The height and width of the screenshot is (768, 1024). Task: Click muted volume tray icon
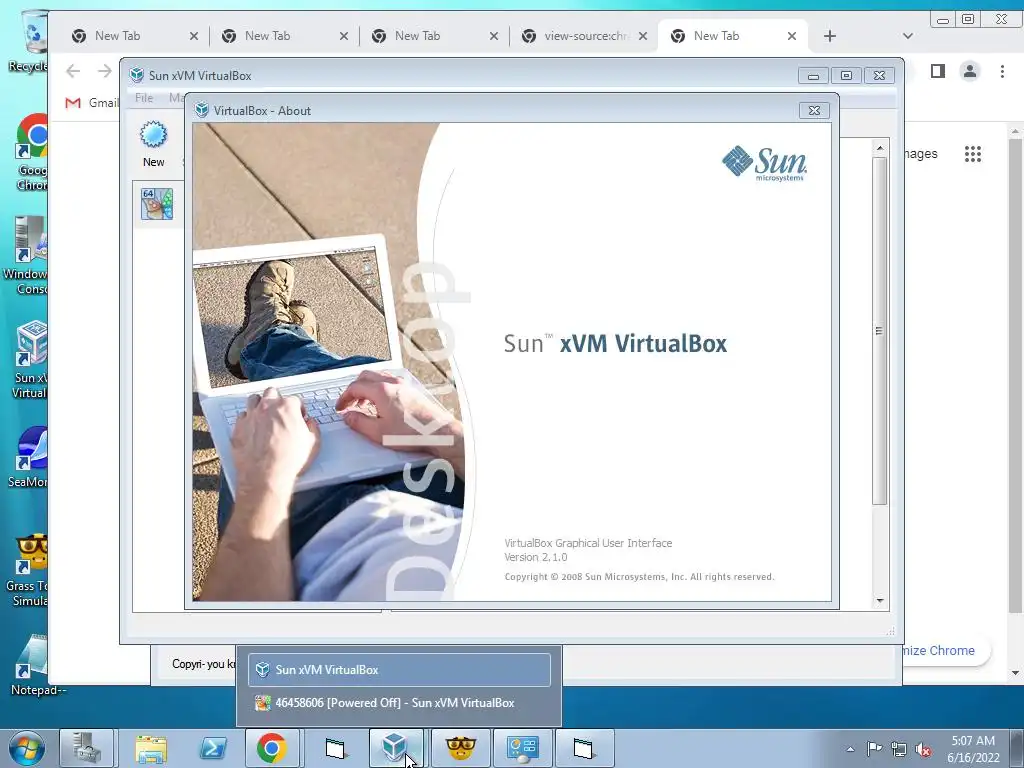pyautogui.click(x=923, y=750)
